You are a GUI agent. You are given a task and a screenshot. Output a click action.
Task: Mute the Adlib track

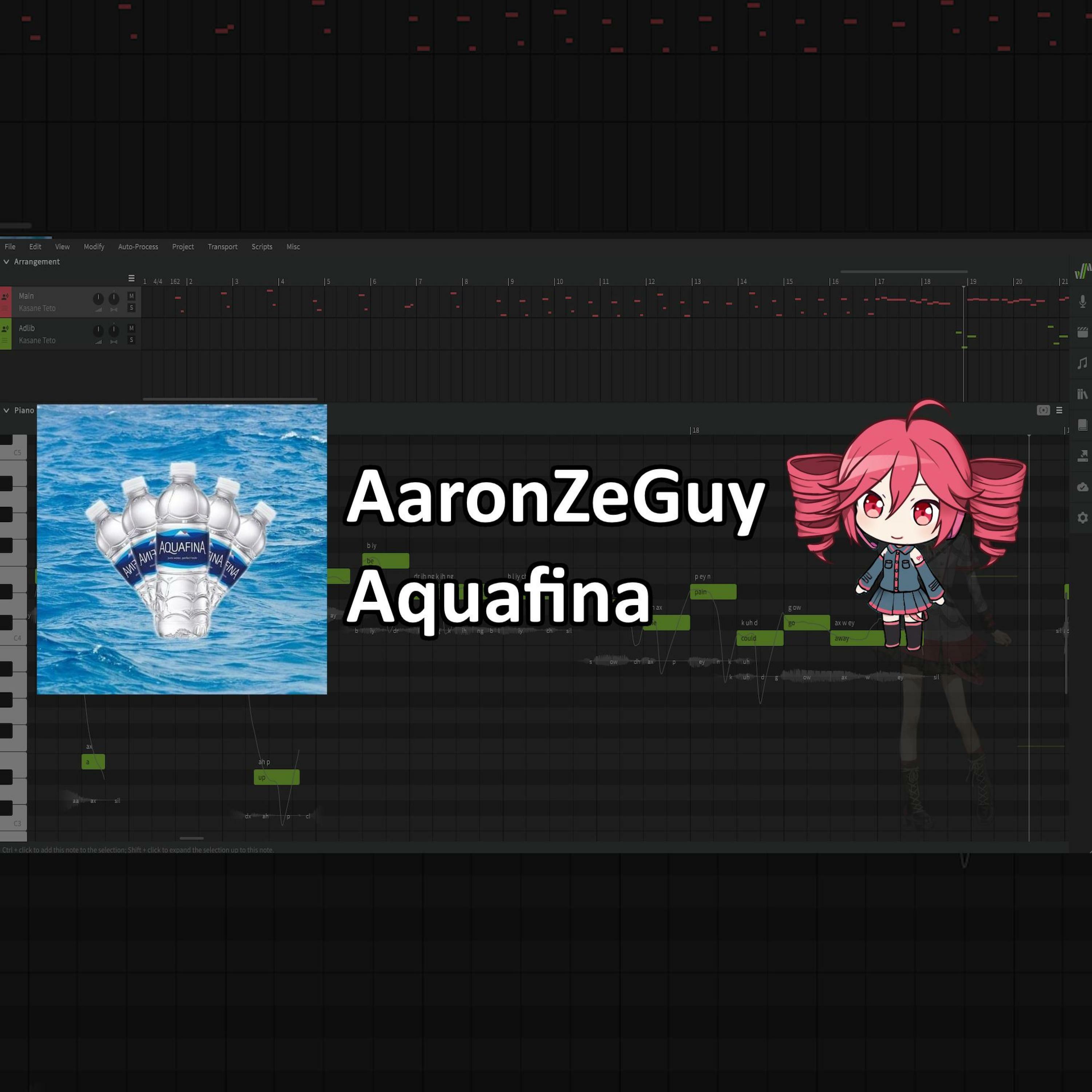[132, 328]
